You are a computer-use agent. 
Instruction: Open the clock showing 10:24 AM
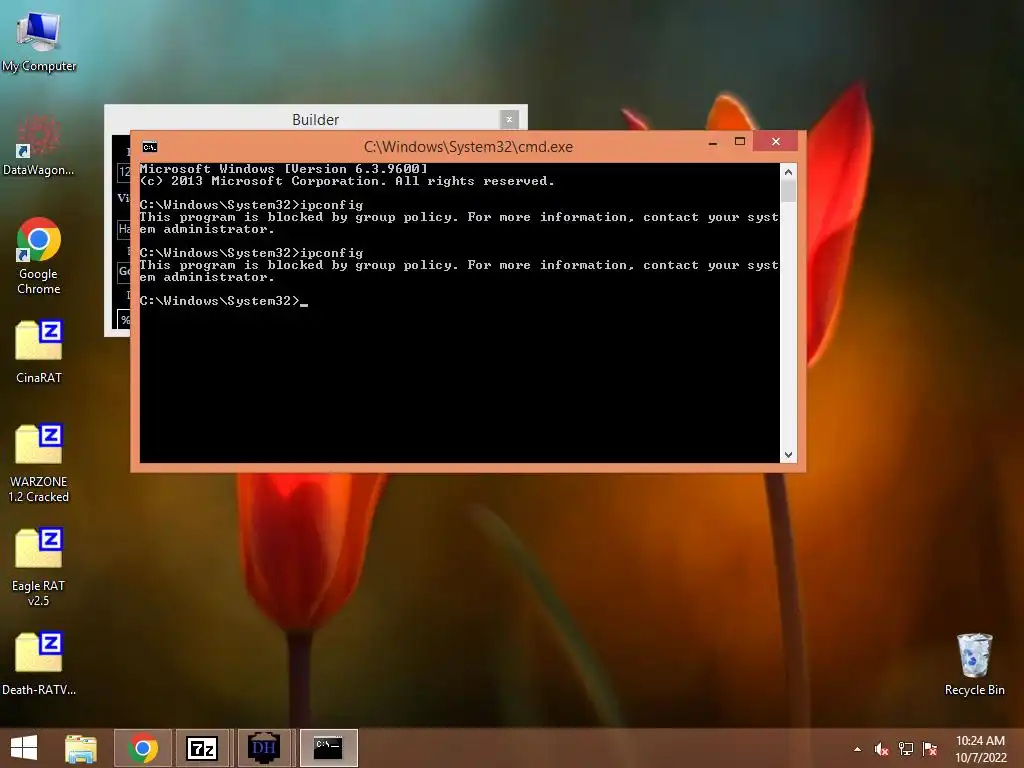coord(980,749)
